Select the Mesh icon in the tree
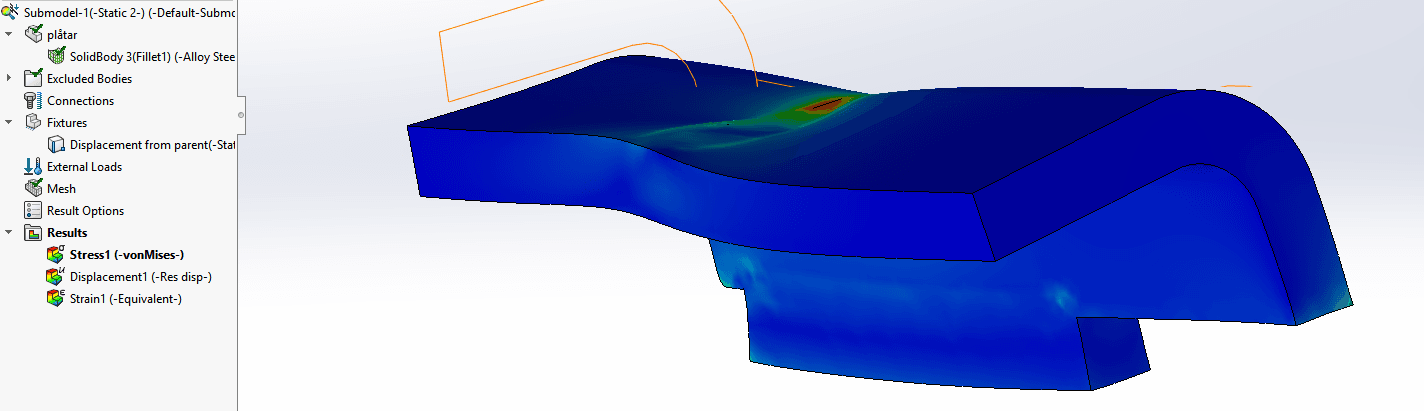The height and width of the screenshot is (411, 1424). click(x=33, y=189)
